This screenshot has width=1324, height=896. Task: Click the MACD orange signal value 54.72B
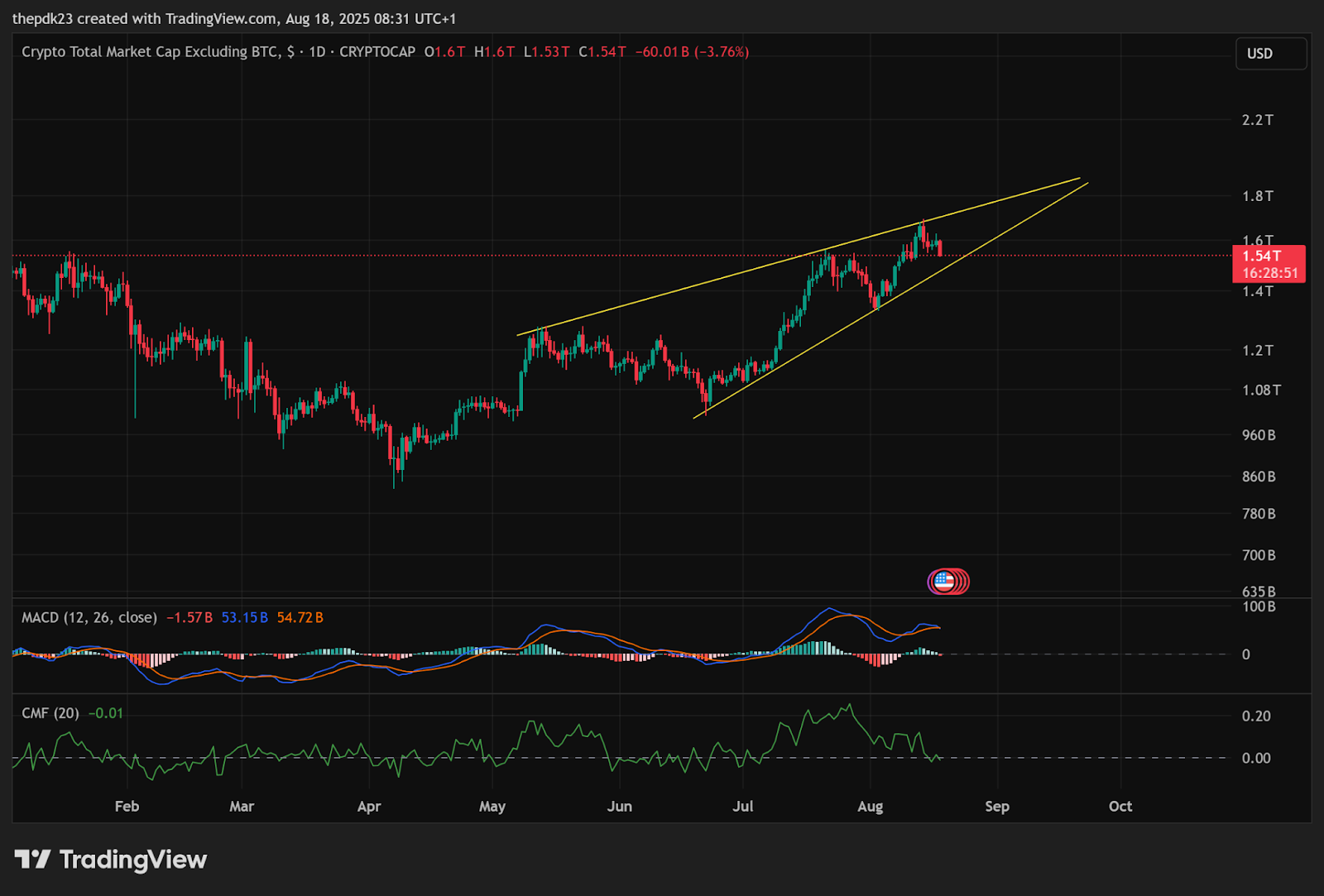coord(300,617)
